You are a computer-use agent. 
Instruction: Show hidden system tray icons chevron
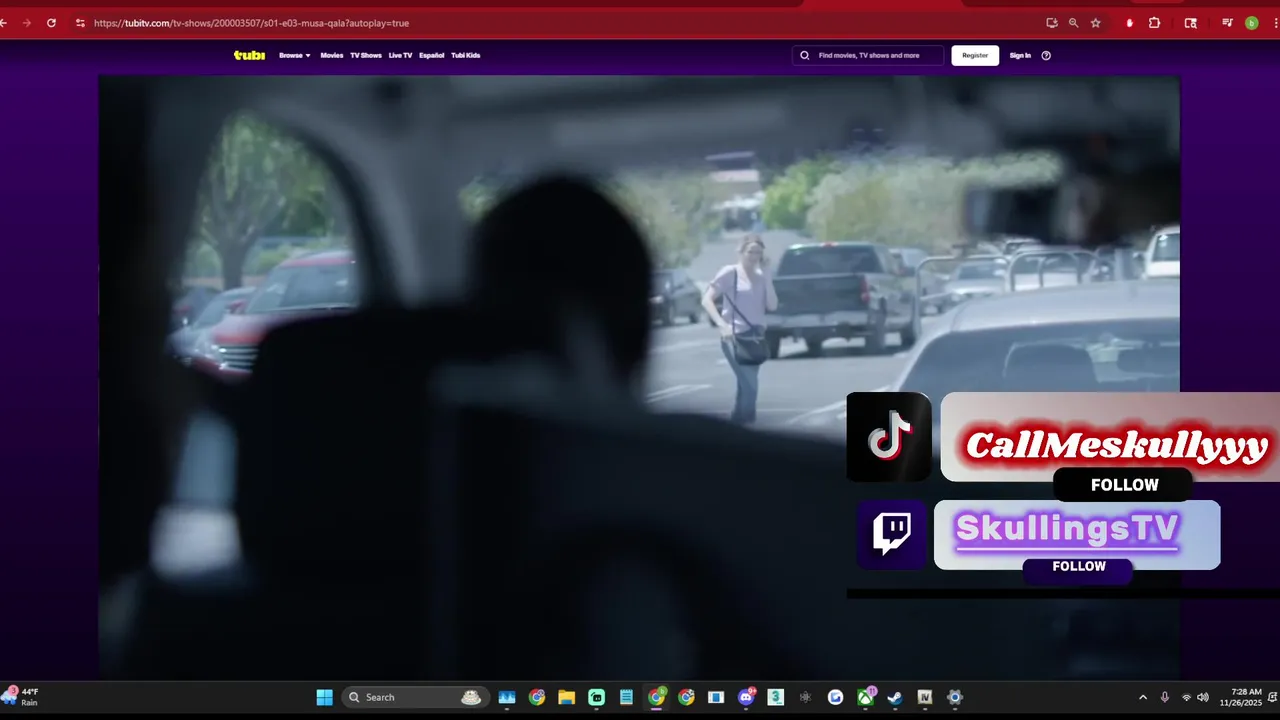coord(1143,697)
